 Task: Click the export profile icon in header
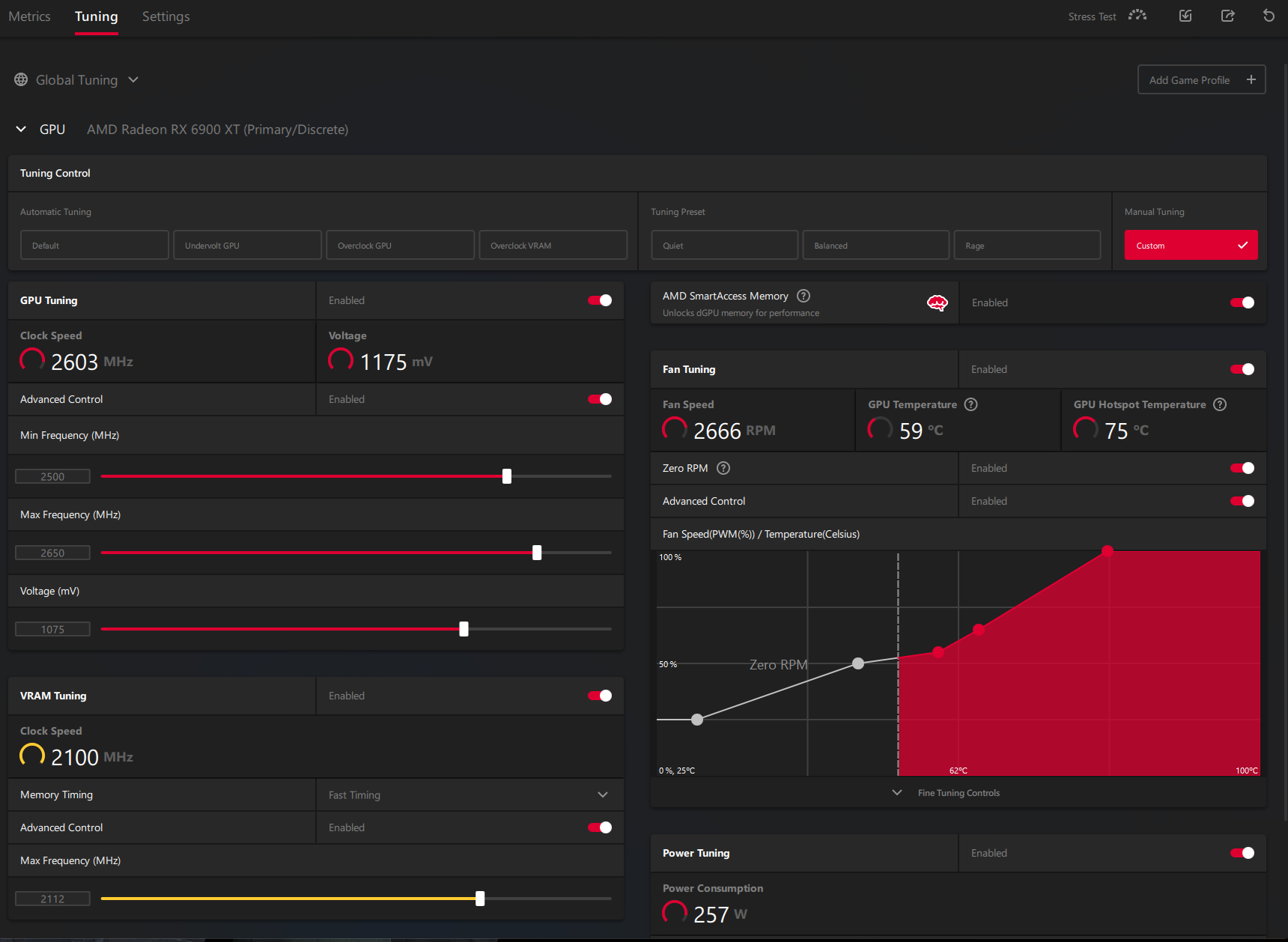coord(1227,16)
